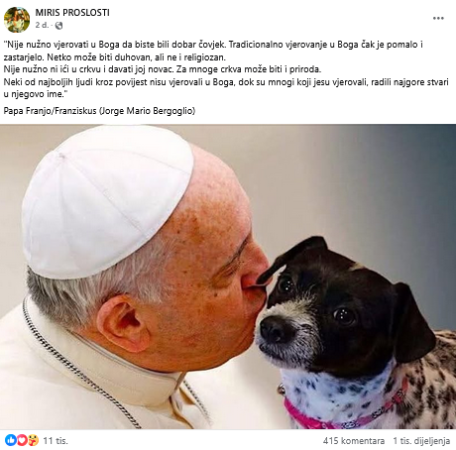Click the red heart Love reaction icon

22,440
